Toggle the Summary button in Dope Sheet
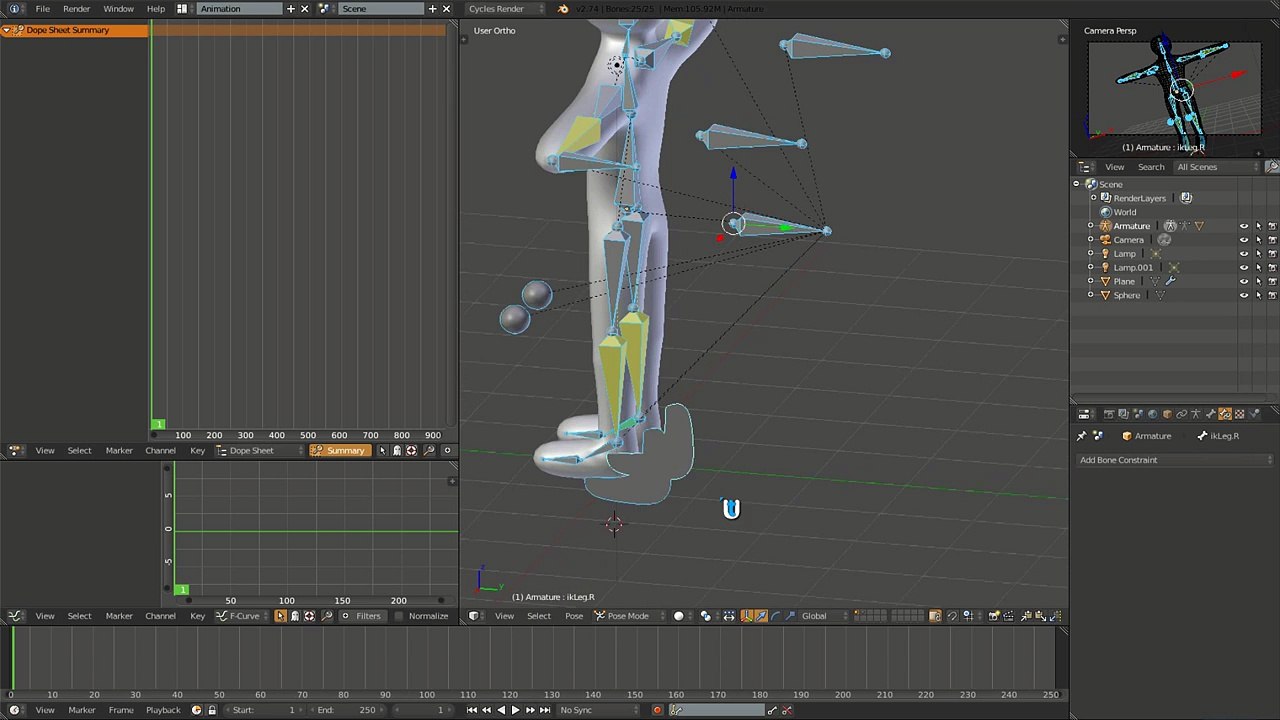 [338, 450]
